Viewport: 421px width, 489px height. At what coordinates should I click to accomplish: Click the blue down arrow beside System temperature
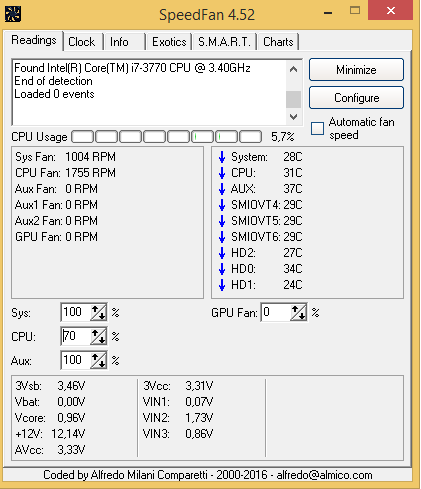222,157
